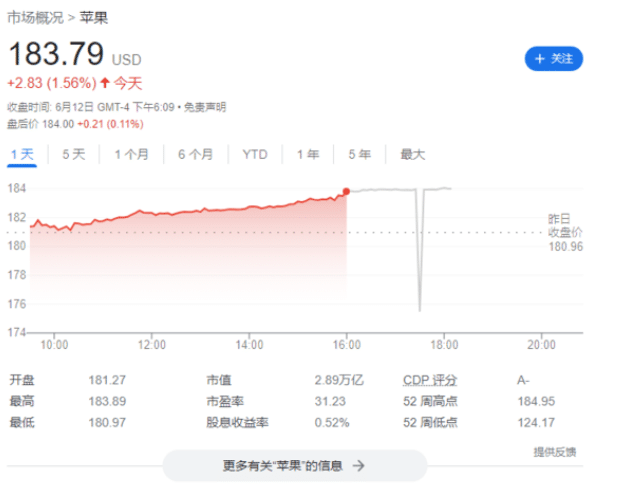620x484 pixels.
Task: Click the CDP 评分 label
Action: pos(430,380)
